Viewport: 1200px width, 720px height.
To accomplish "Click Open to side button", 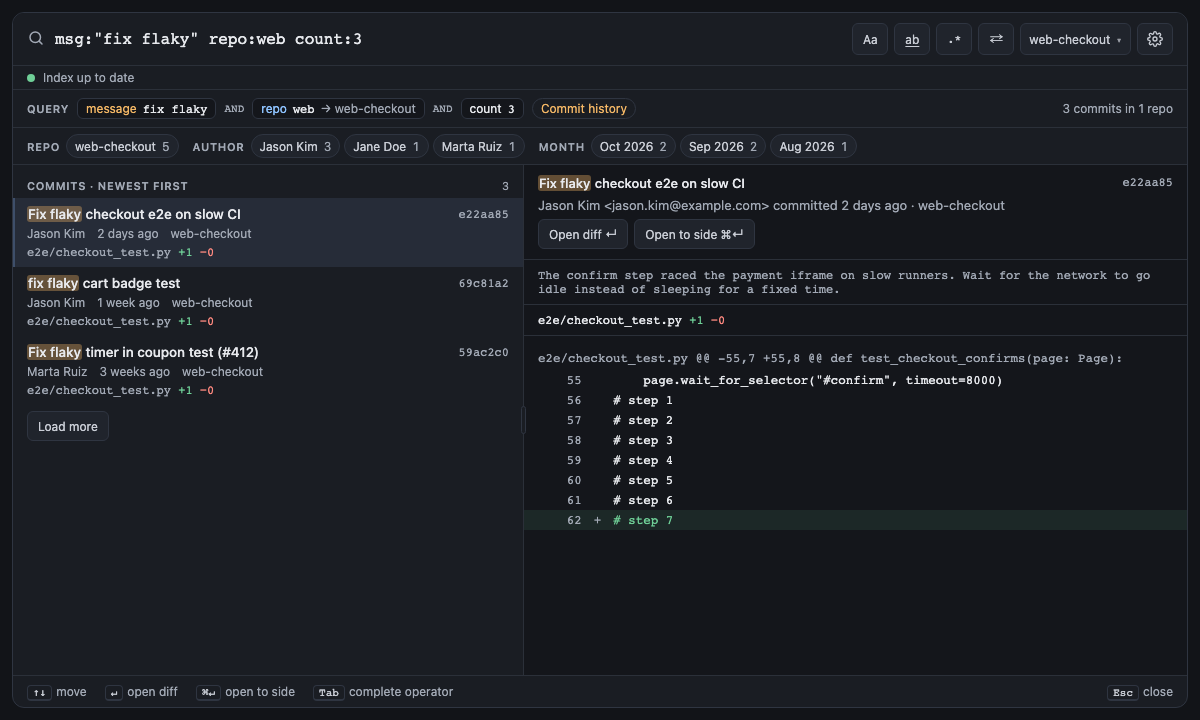I will click(695, 234).
